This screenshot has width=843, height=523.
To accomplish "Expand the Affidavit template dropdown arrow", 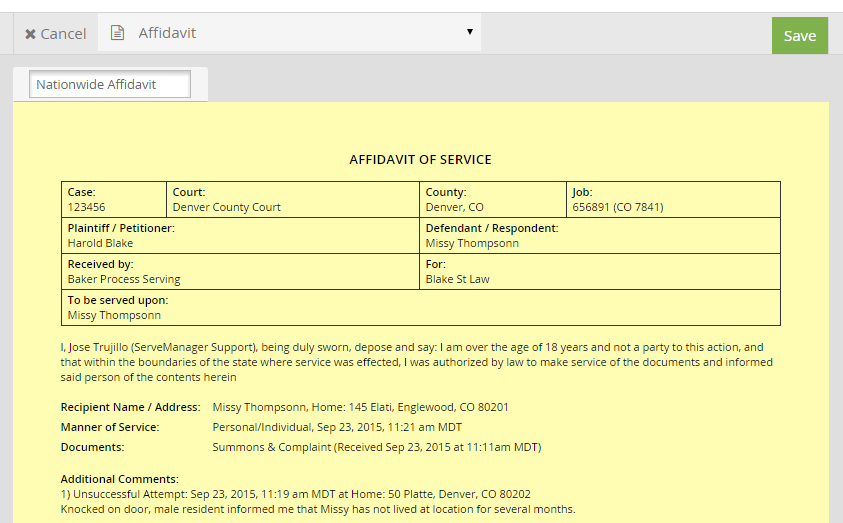I will pyautogui.click(x=469, y=32).
